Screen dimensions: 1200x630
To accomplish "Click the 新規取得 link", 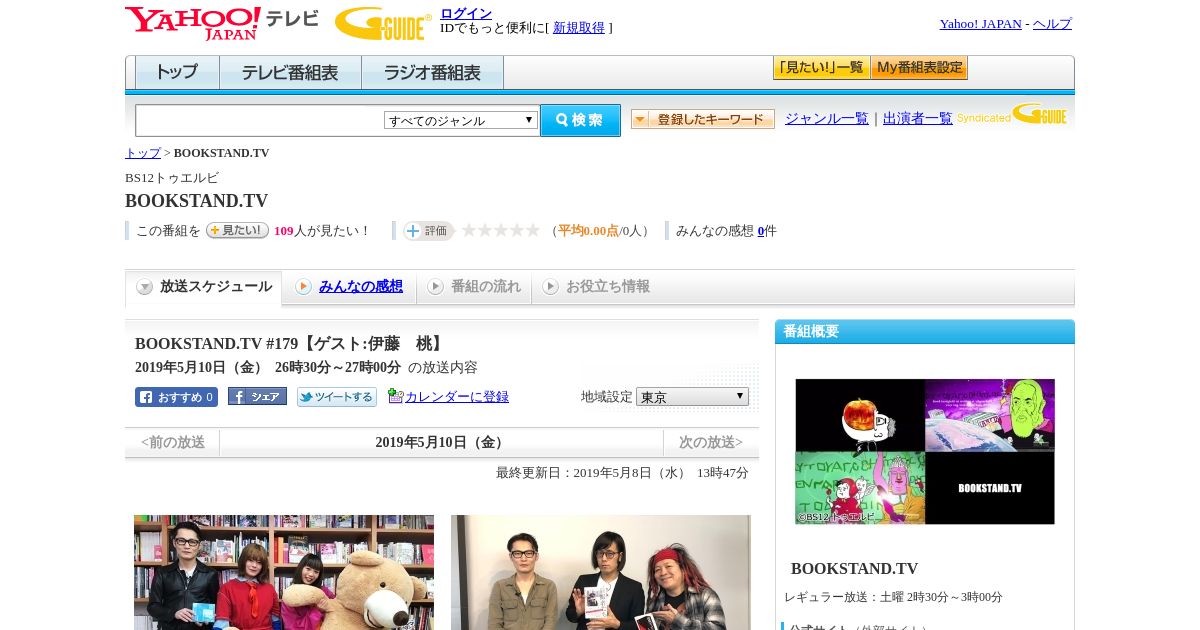I will [x=579, y=28].
